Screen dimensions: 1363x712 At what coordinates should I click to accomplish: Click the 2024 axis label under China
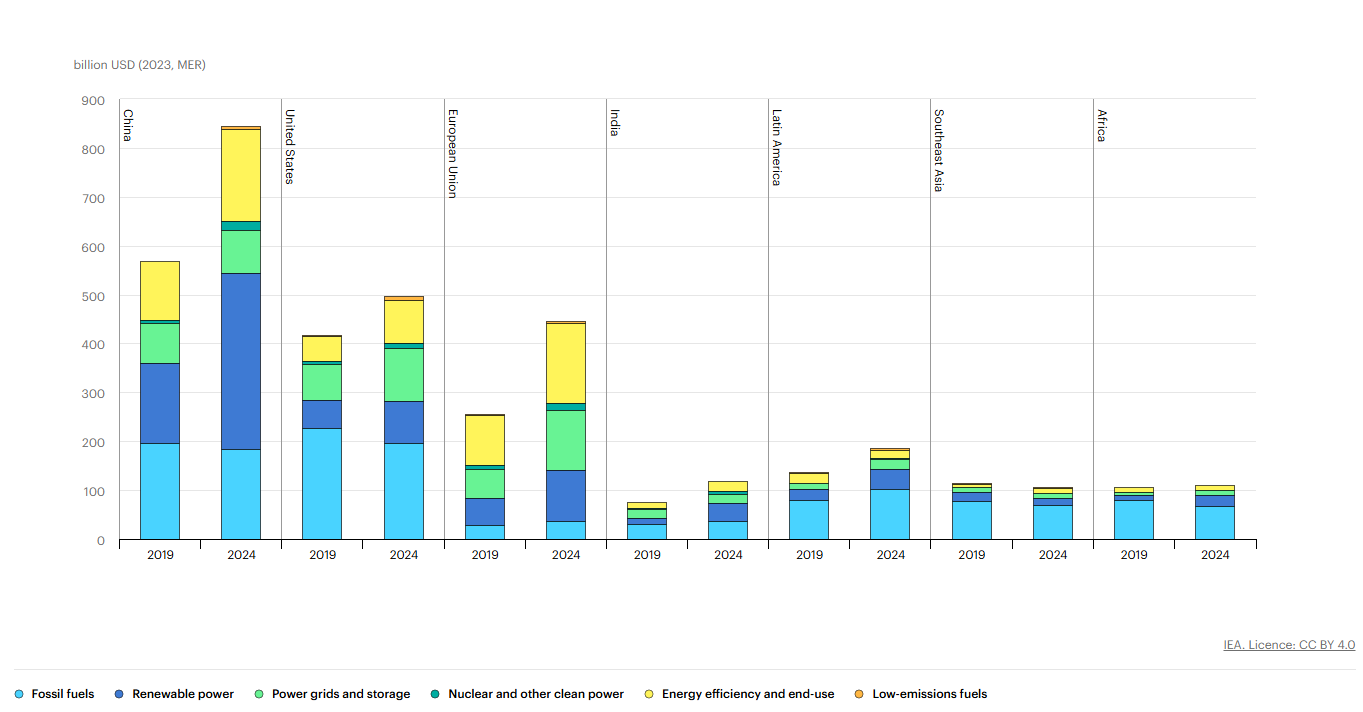[x=241, y=555]
